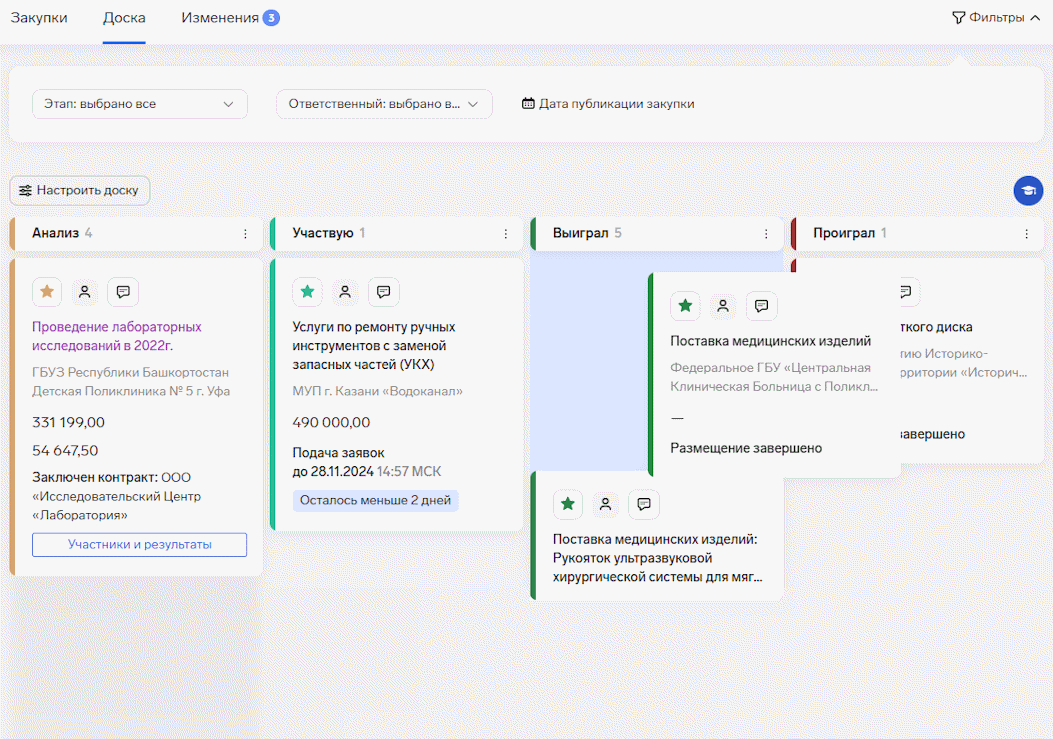Click the Проиграл column header

tap(917, 234)
